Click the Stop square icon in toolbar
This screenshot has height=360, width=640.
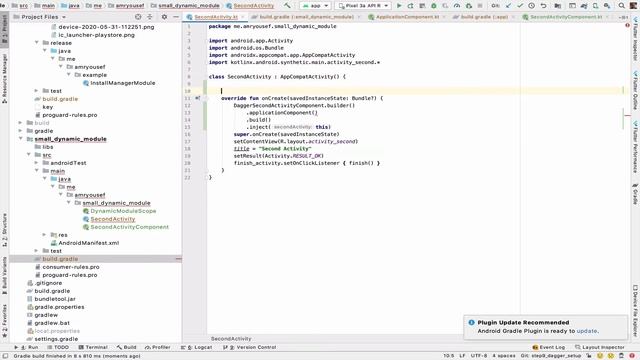point(480,6)
